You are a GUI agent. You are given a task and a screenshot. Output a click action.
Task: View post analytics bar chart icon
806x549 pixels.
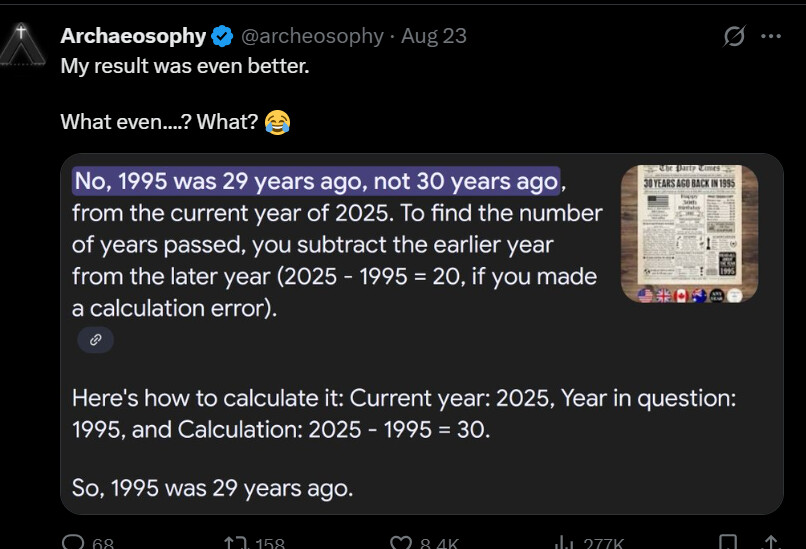pos(565,542)
